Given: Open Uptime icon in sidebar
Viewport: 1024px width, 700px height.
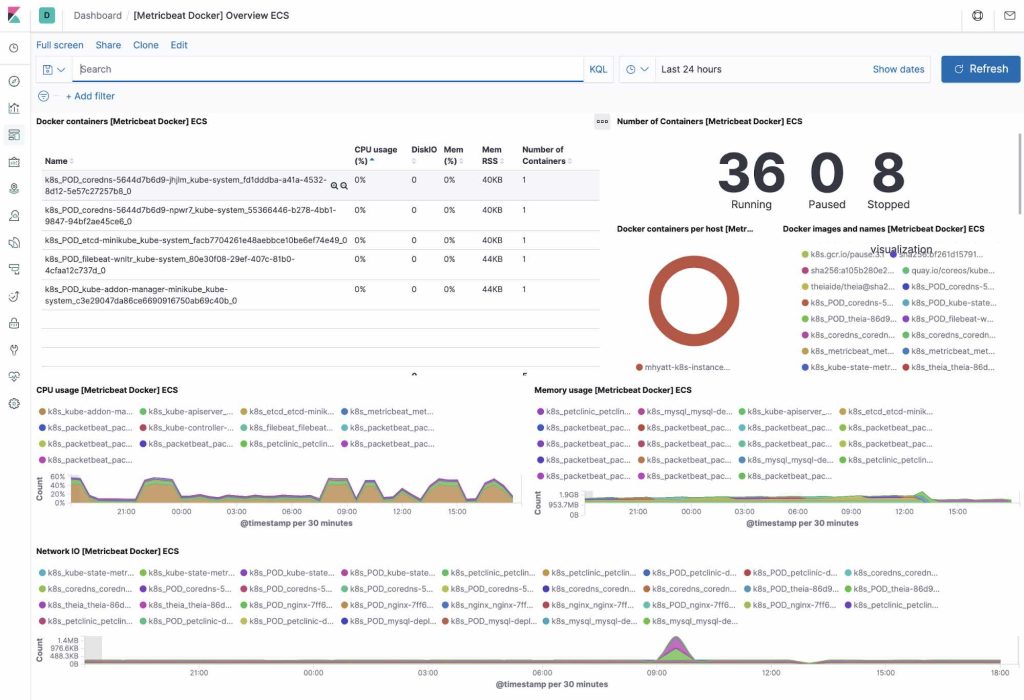Looking at the screenshot, I should (14, 296).
